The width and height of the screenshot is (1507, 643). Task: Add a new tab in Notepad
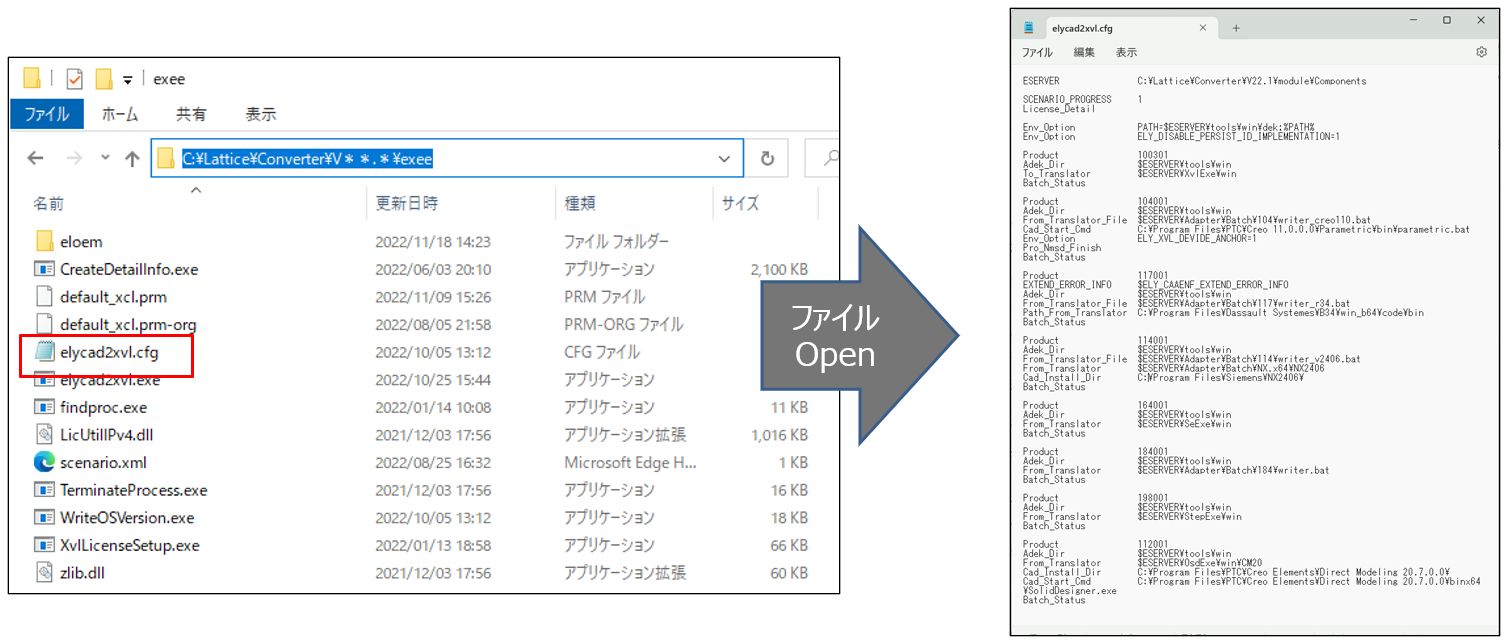[x=1236, y=28]
